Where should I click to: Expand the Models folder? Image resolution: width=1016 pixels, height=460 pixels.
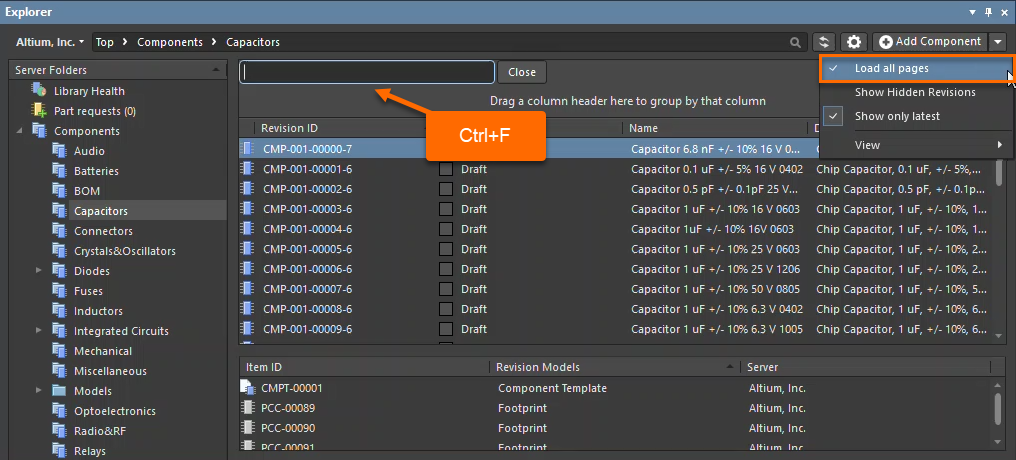(38, 391)
